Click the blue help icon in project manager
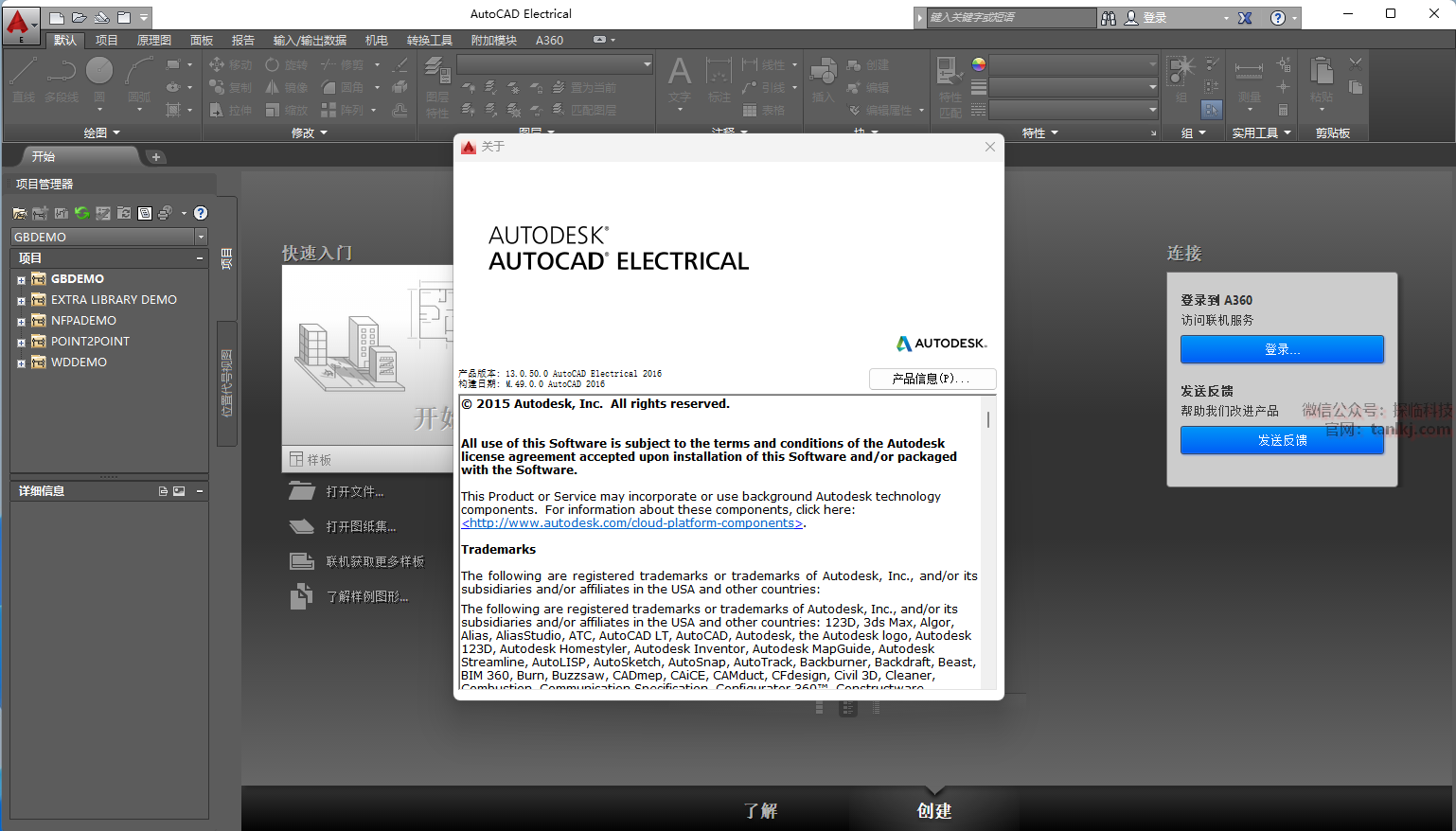The width and height of the screenshot is (1456, 831). [201, 213]
